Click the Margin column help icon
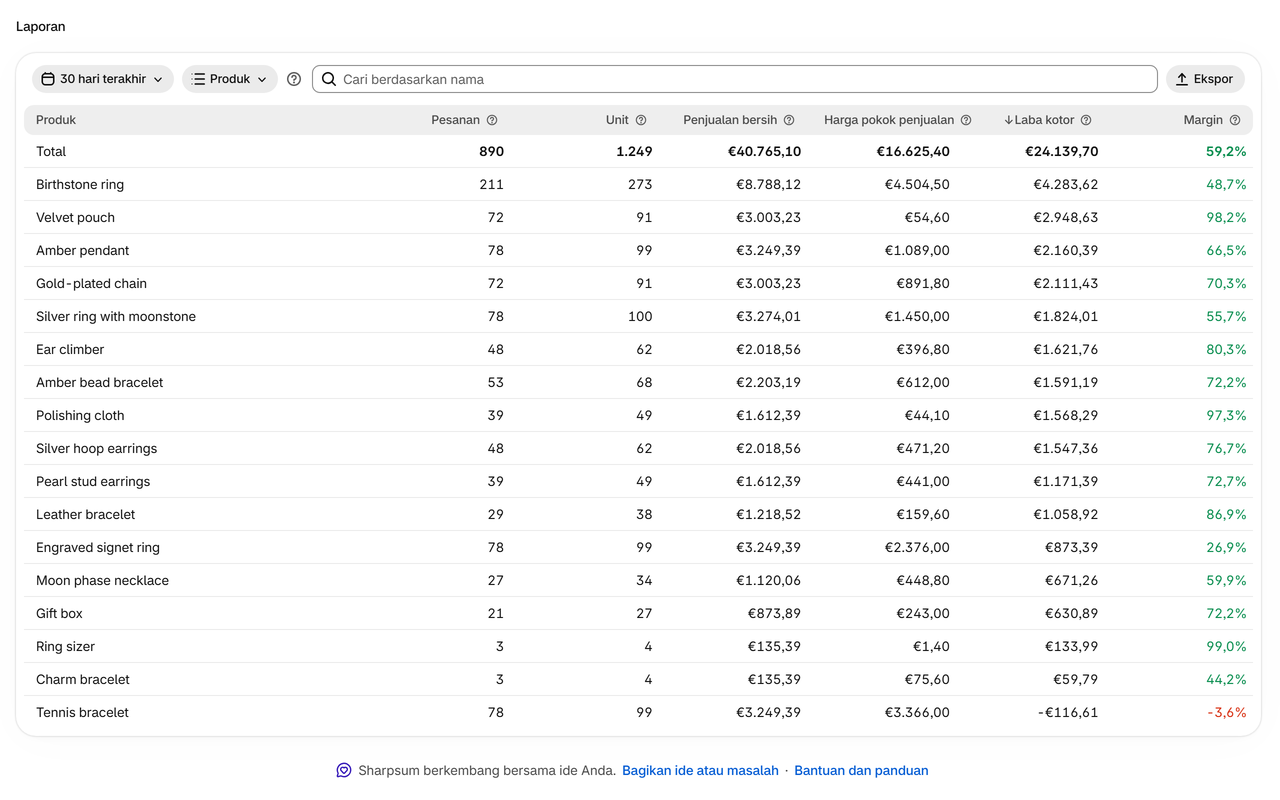The width and height of the screenshot is (1280, 800). (x=1235, y=120)
